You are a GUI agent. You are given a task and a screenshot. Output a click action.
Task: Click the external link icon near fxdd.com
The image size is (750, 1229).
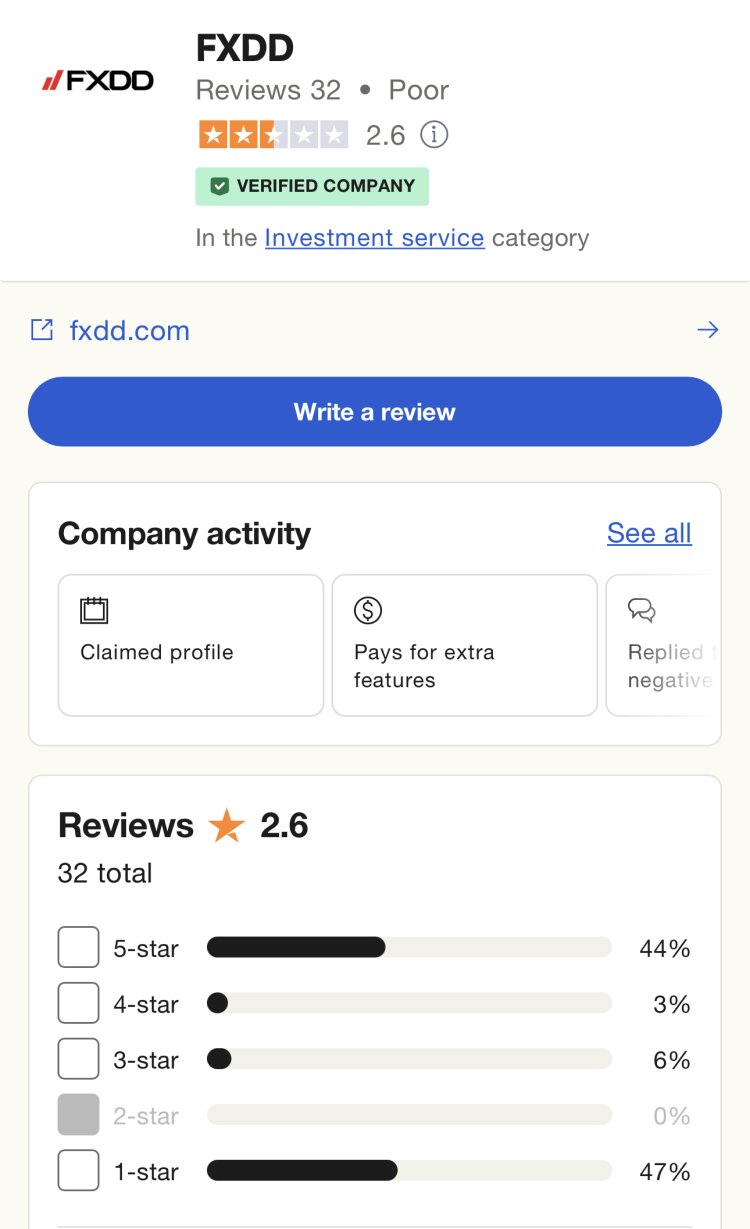coord(42,330)
